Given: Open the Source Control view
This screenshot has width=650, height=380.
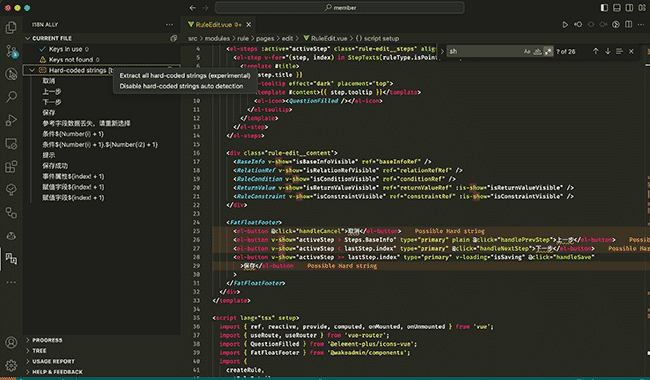Looking at the screenshot, I should coord(11,51).
